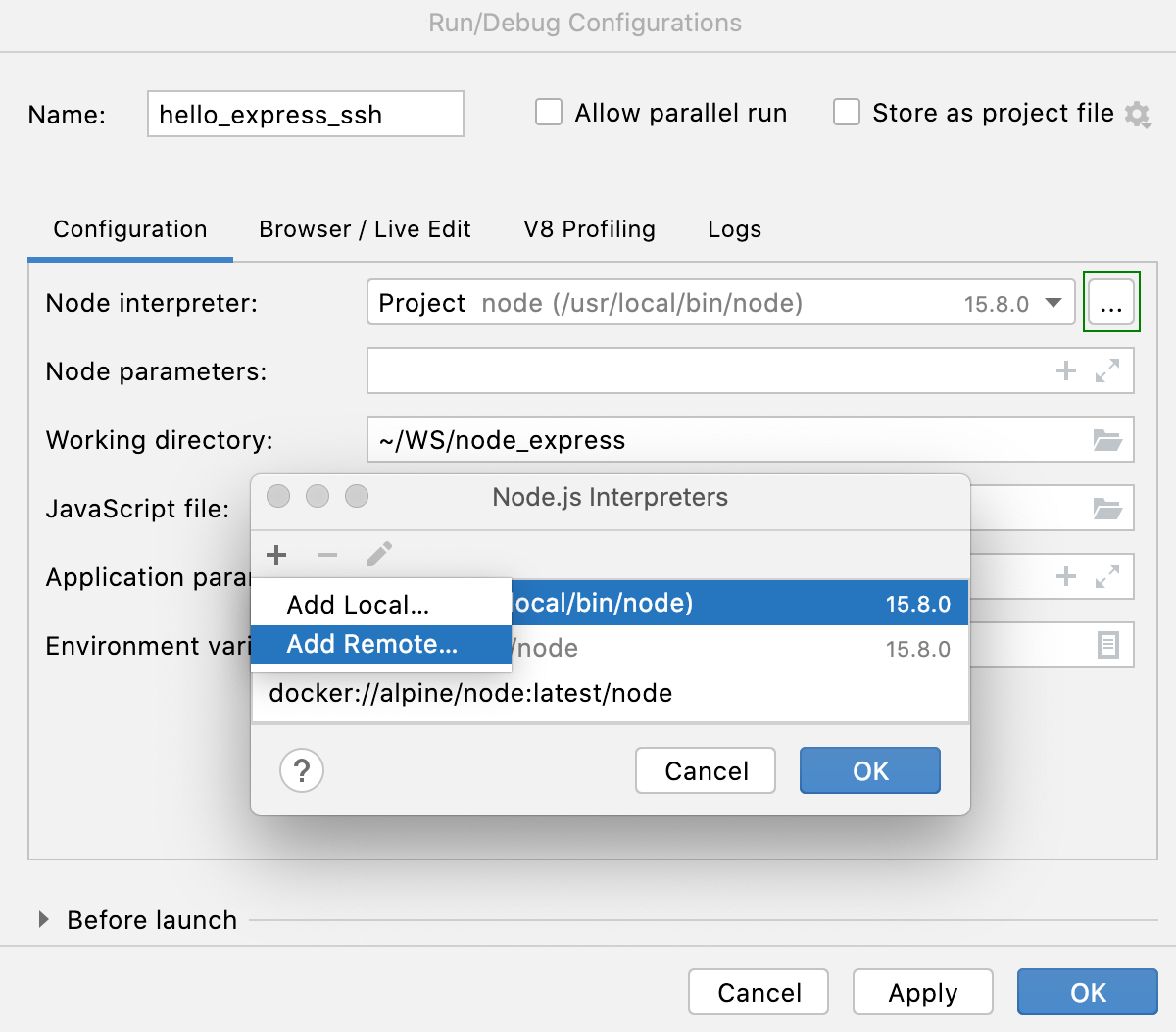
Task: Check Store as project file
Action: click(x=846, y=112)
